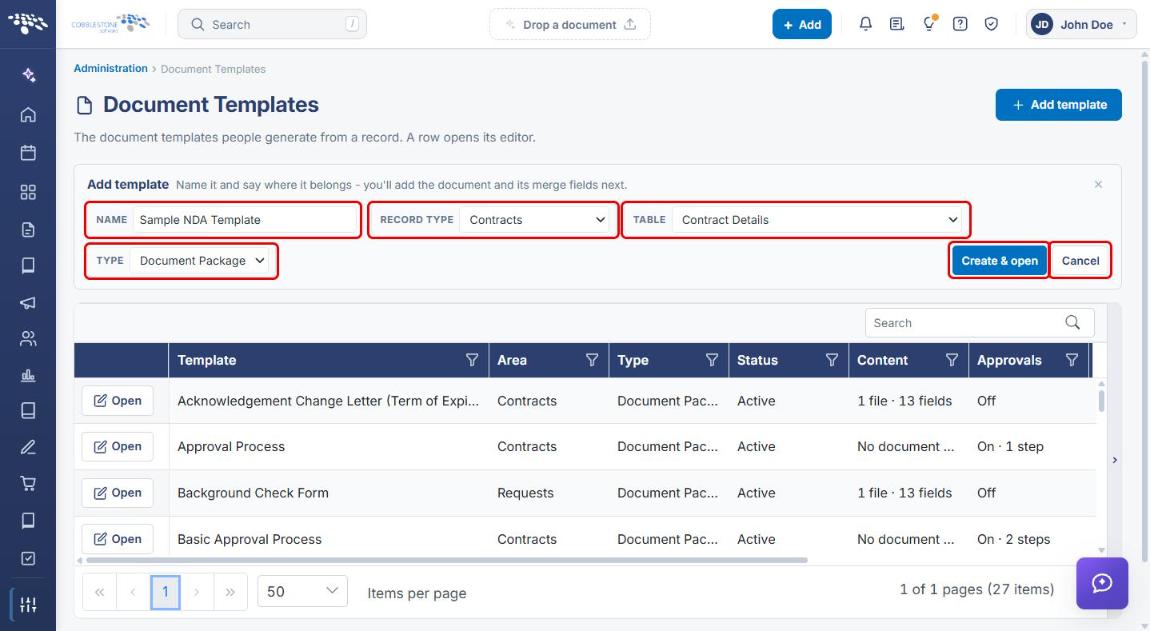This screenshot has height=631, width=1150.
Task: Click the Add template button
Action: pos(1058,105)
